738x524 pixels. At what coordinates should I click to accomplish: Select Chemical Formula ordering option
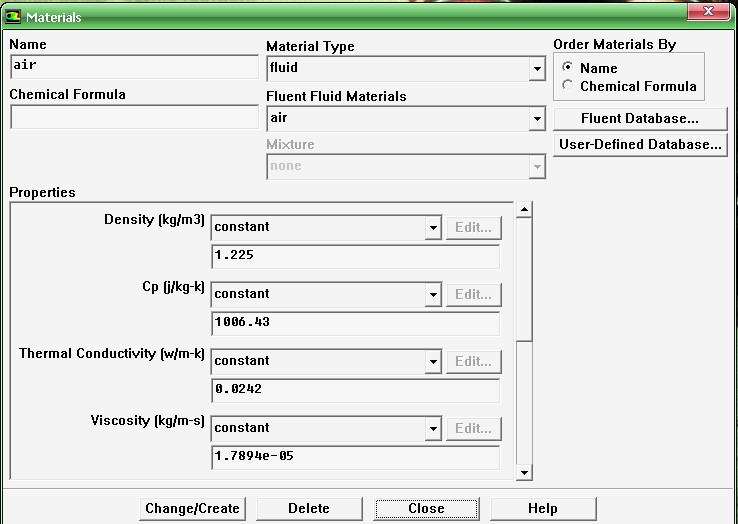coord(568,86)
